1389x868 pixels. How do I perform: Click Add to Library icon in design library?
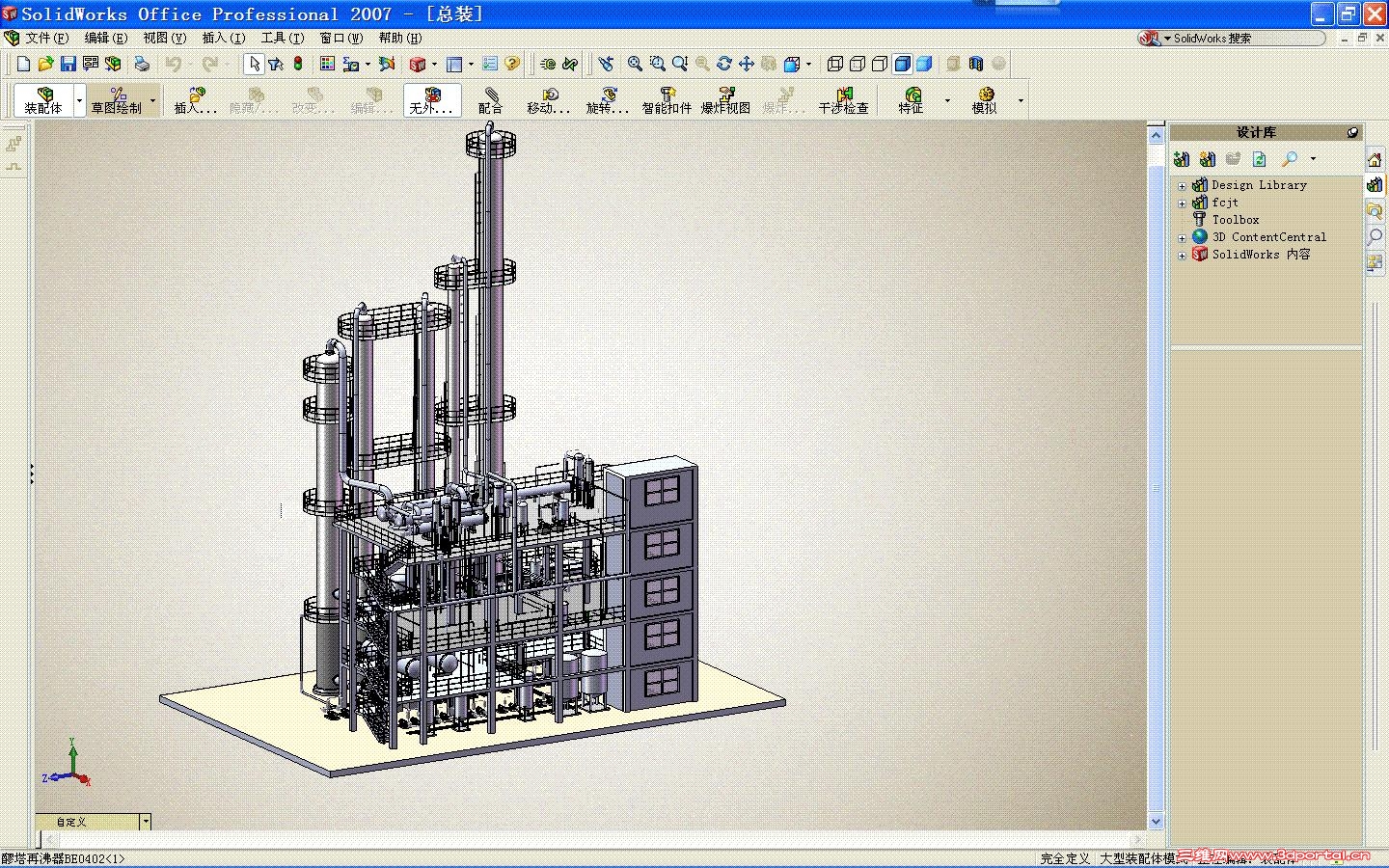click(1182, 159)
